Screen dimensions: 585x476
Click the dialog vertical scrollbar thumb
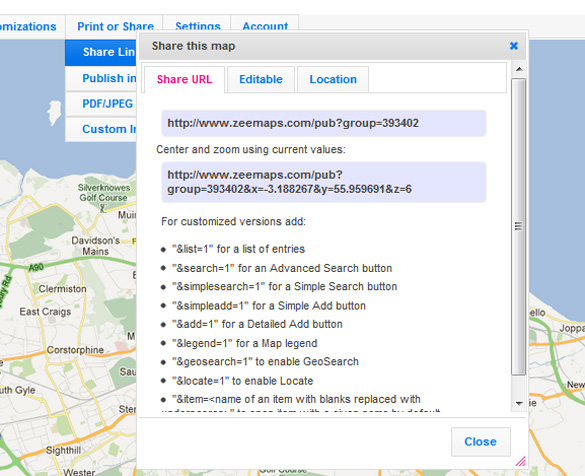tap(519, 226)
